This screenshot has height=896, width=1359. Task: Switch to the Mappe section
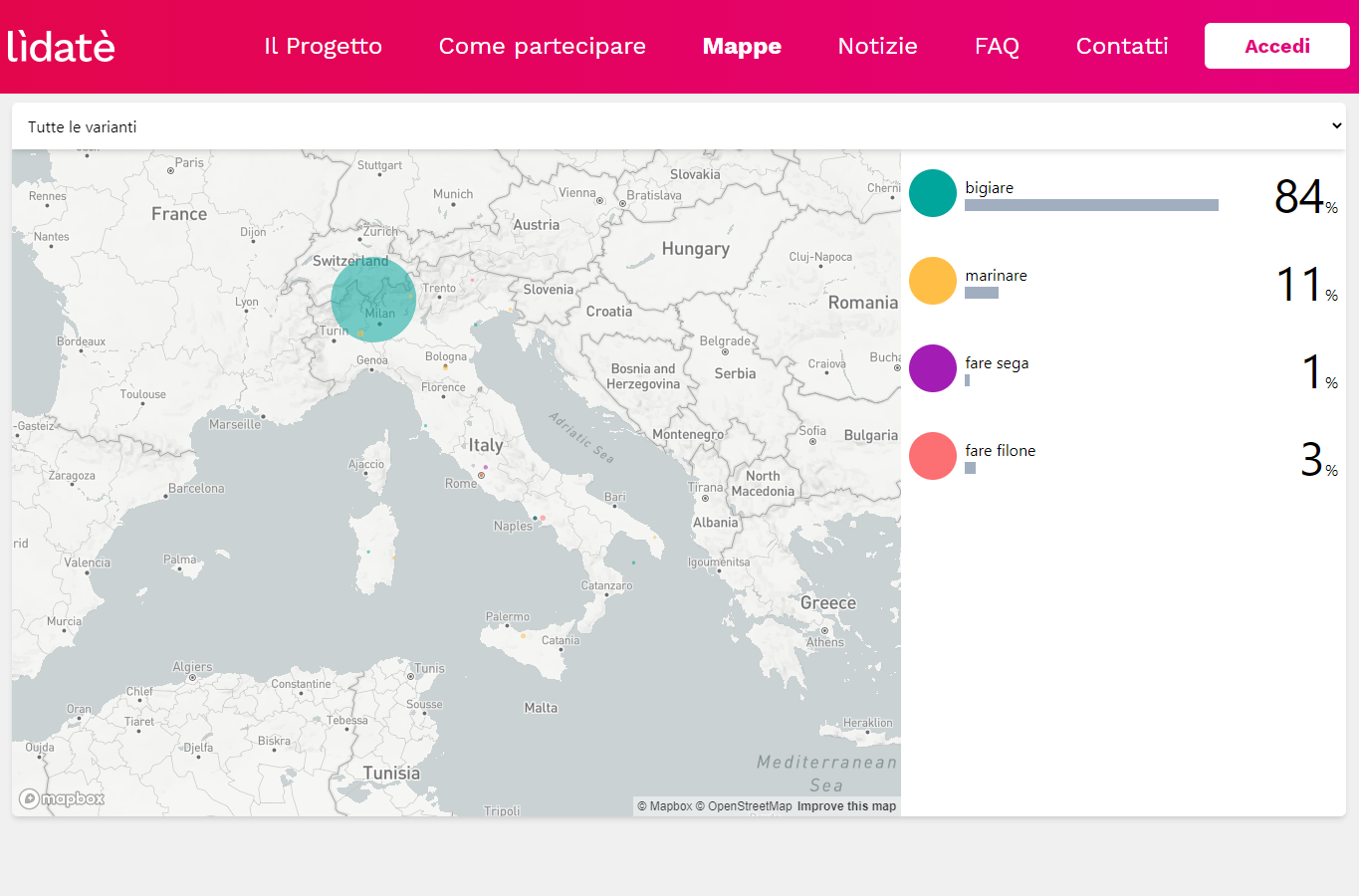pyautogui.click(x=742, y=46)
